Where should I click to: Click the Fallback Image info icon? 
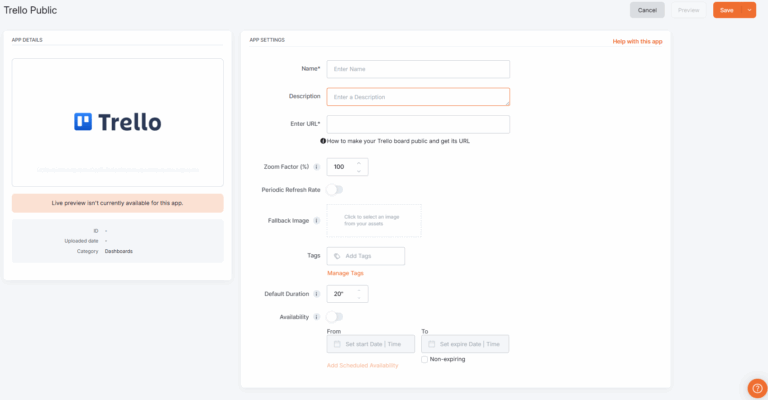[x=316, y=221]
